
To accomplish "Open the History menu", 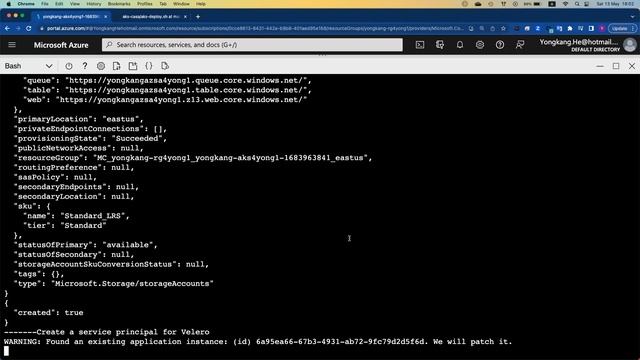I will point(93,4).
